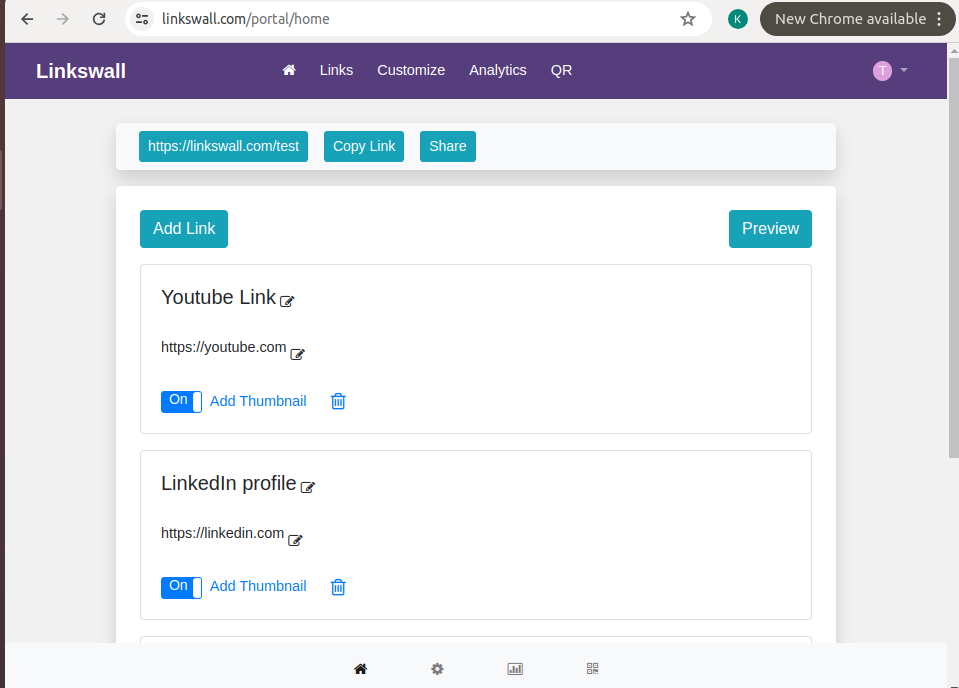Bookmark this page with the star icon
This screenshot has height=688, width=959.
(x=688, y=19)
